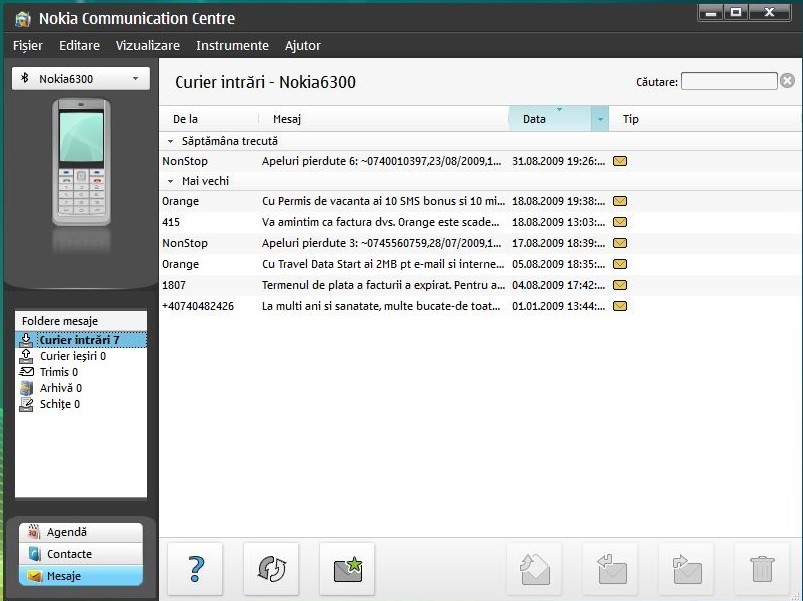Click sender '+40740482426' in the list
Image resolution: width=803 pixels, height=601 pixels.
(198, 306)
